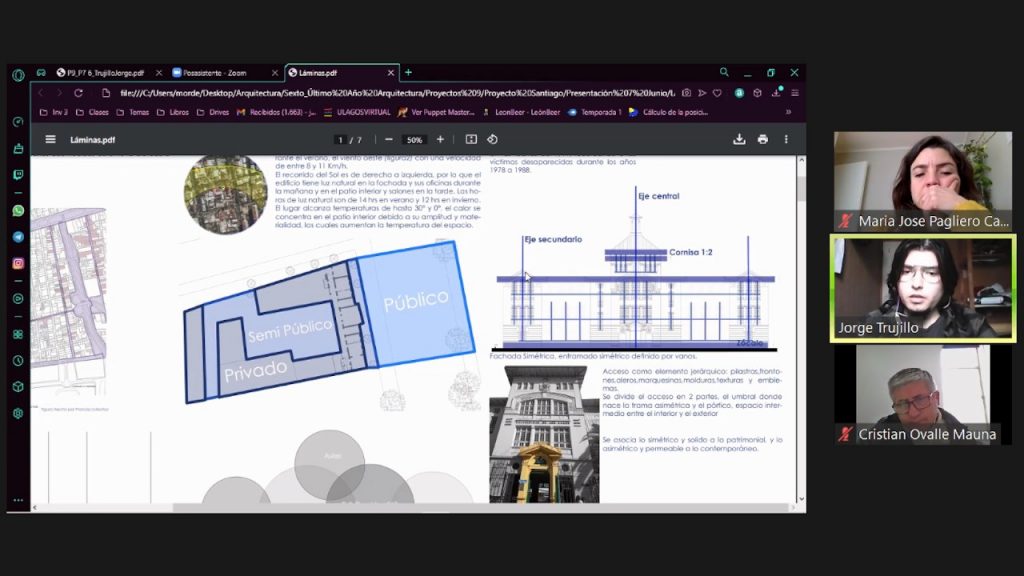The height and width of the screenshot is (576, 1024).
Task: Click the history clock icon in sidebar
Action: coord(18,360)
